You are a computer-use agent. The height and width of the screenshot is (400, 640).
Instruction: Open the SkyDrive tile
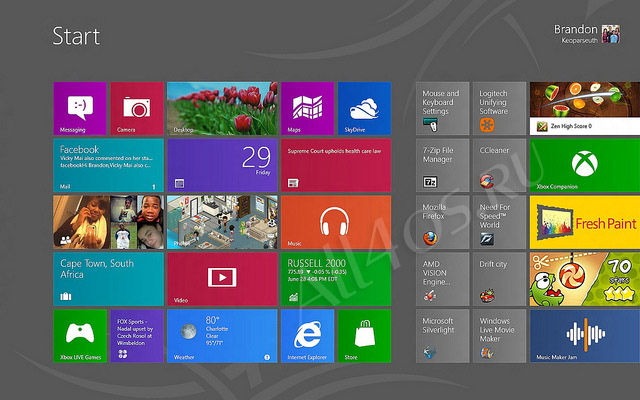point(364,108)
